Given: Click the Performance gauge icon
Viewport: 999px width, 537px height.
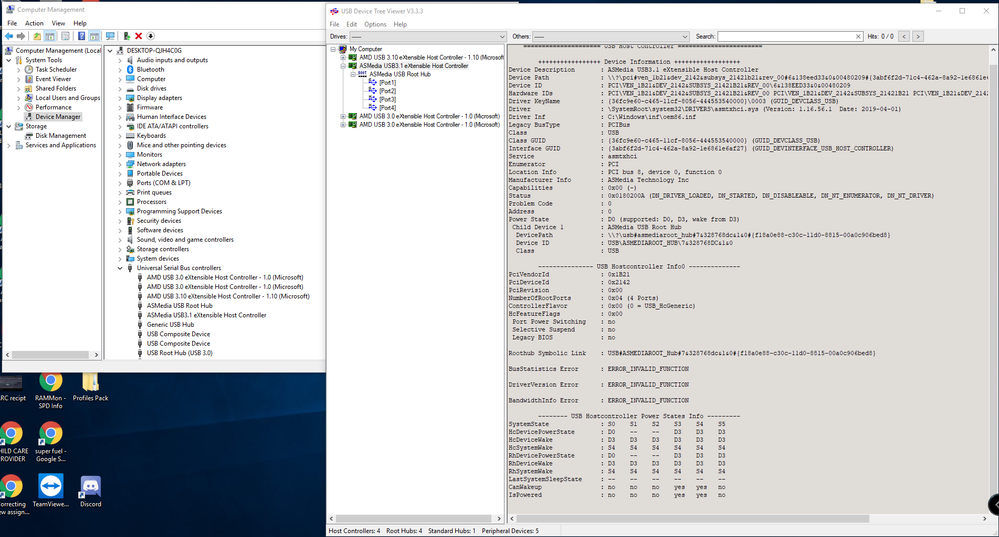Looking at the screenshot, I should point(29,107).
